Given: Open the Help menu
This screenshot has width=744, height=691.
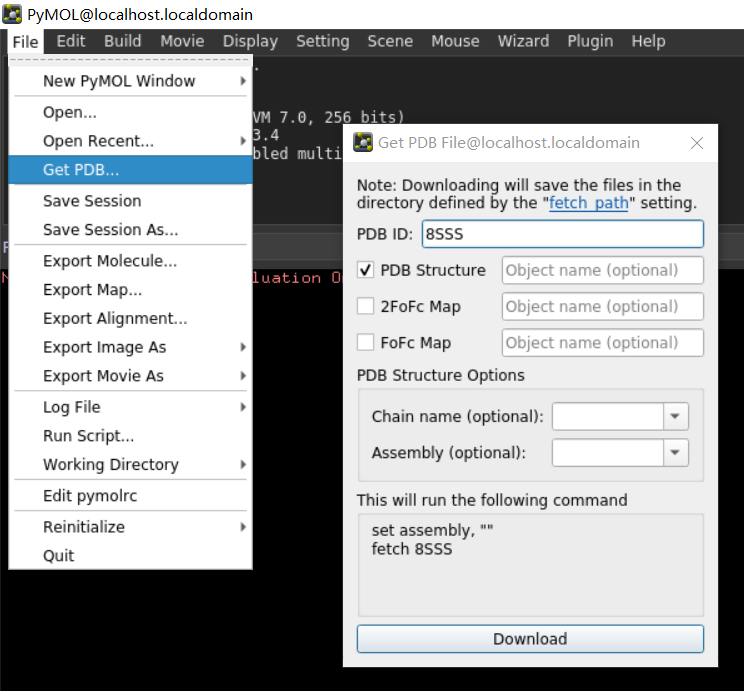Looking at the screenshot, I should 648,41.
